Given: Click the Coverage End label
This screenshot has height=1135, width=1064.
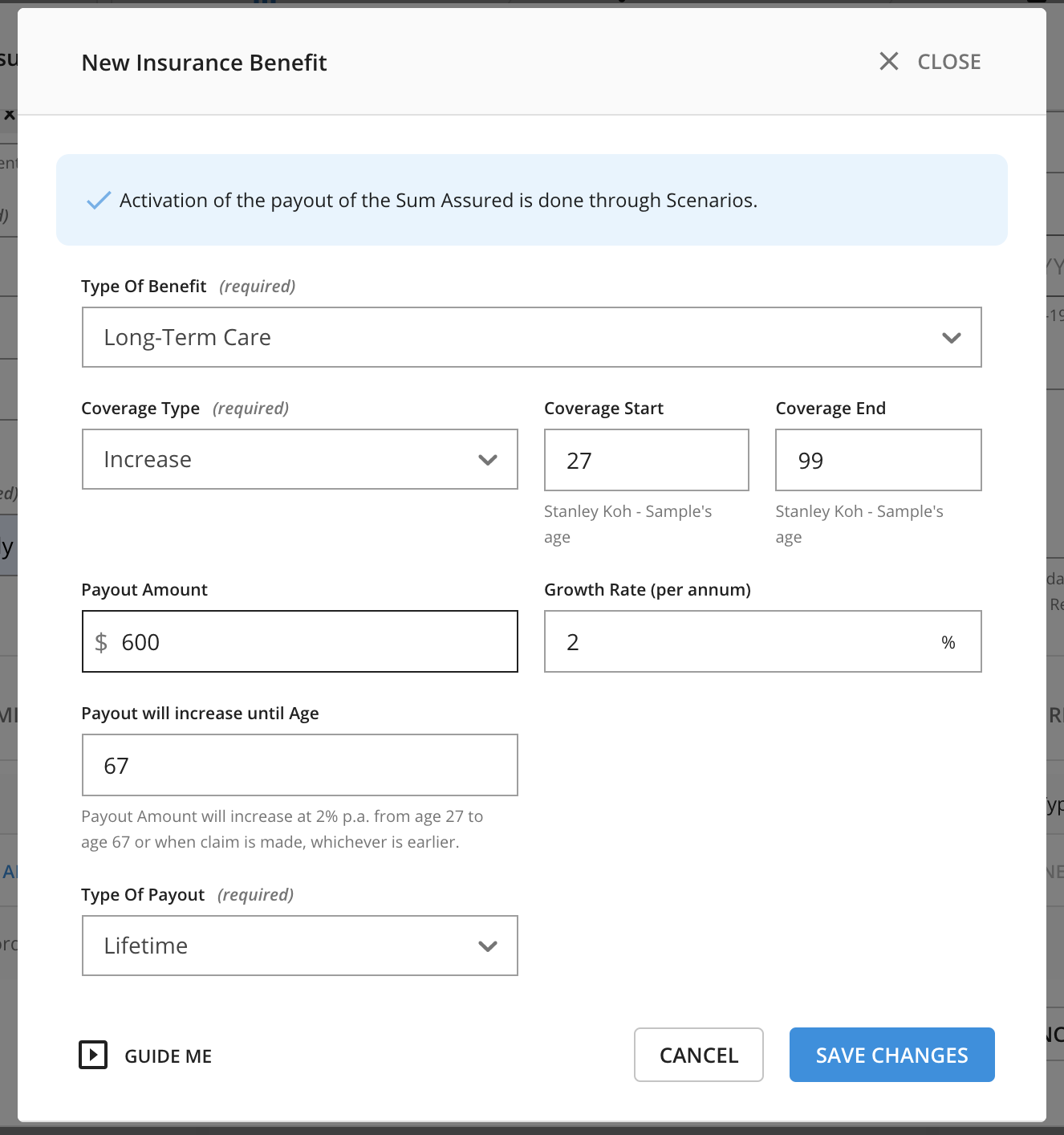Looking at the screenshot, I should [830, 409].
